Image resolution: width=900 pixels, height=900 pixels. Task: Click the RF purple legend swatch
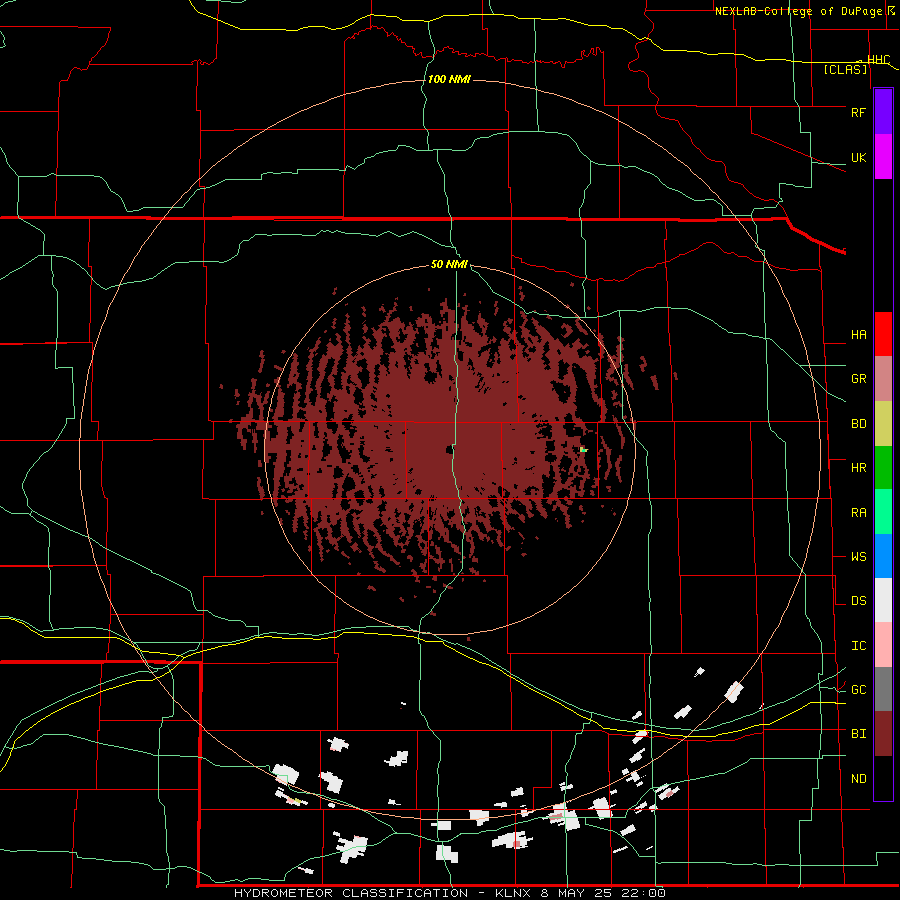(883, 112)
